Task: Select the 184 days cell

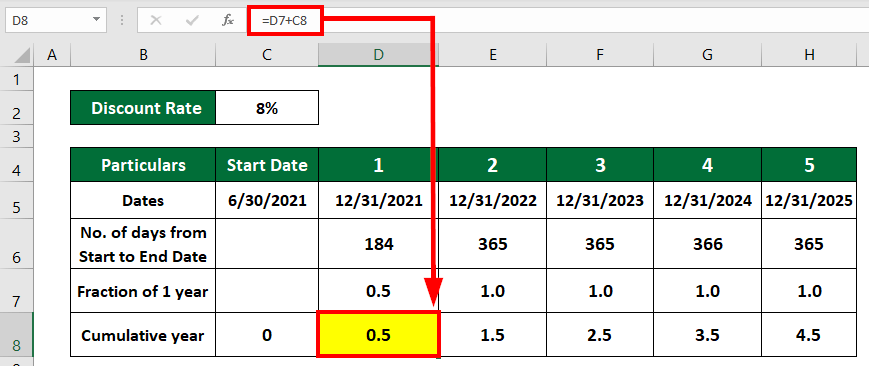Action: click(378, 245)
